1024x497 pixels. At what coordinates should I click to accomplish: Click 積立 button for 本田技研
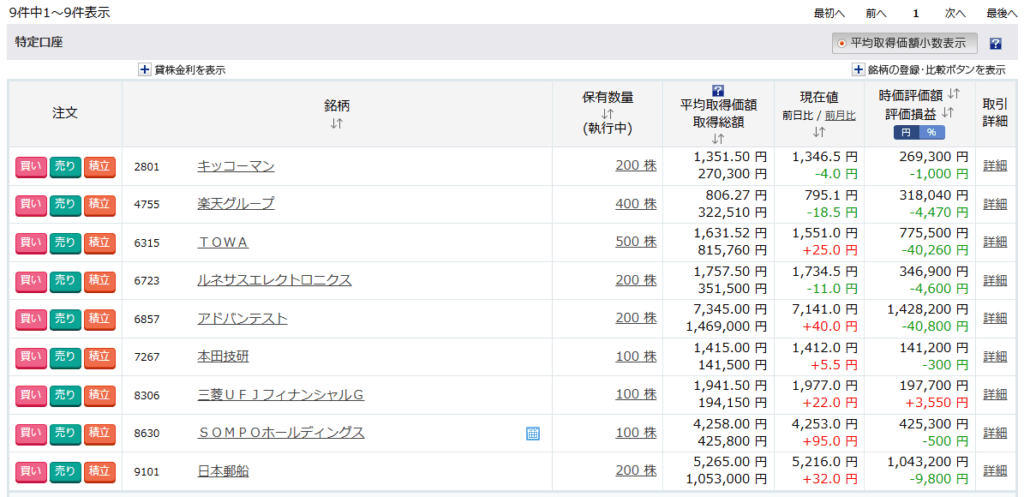click(x=99, y=358)
